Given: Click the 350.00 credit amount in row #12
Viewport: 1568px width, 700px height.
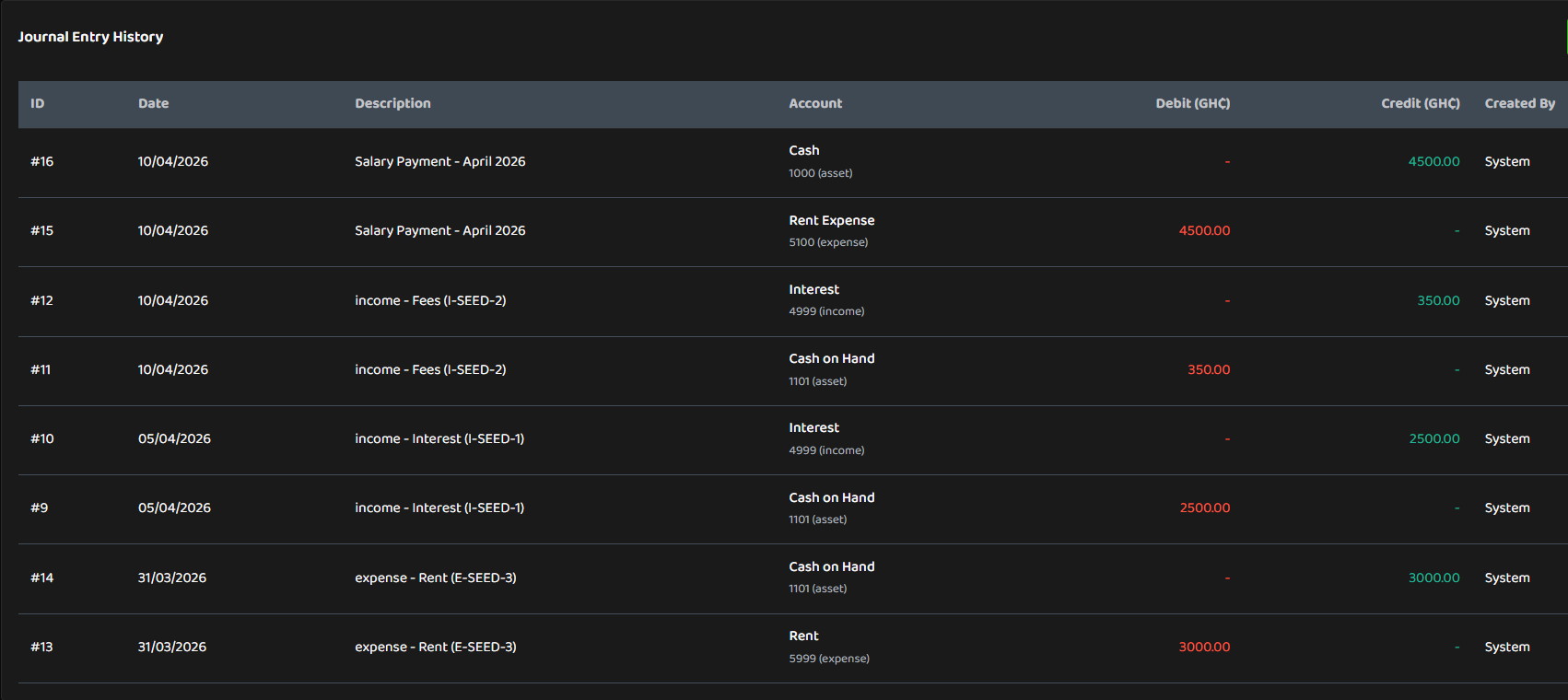Looking at the screenshot, I should (x=1439, y=300).
